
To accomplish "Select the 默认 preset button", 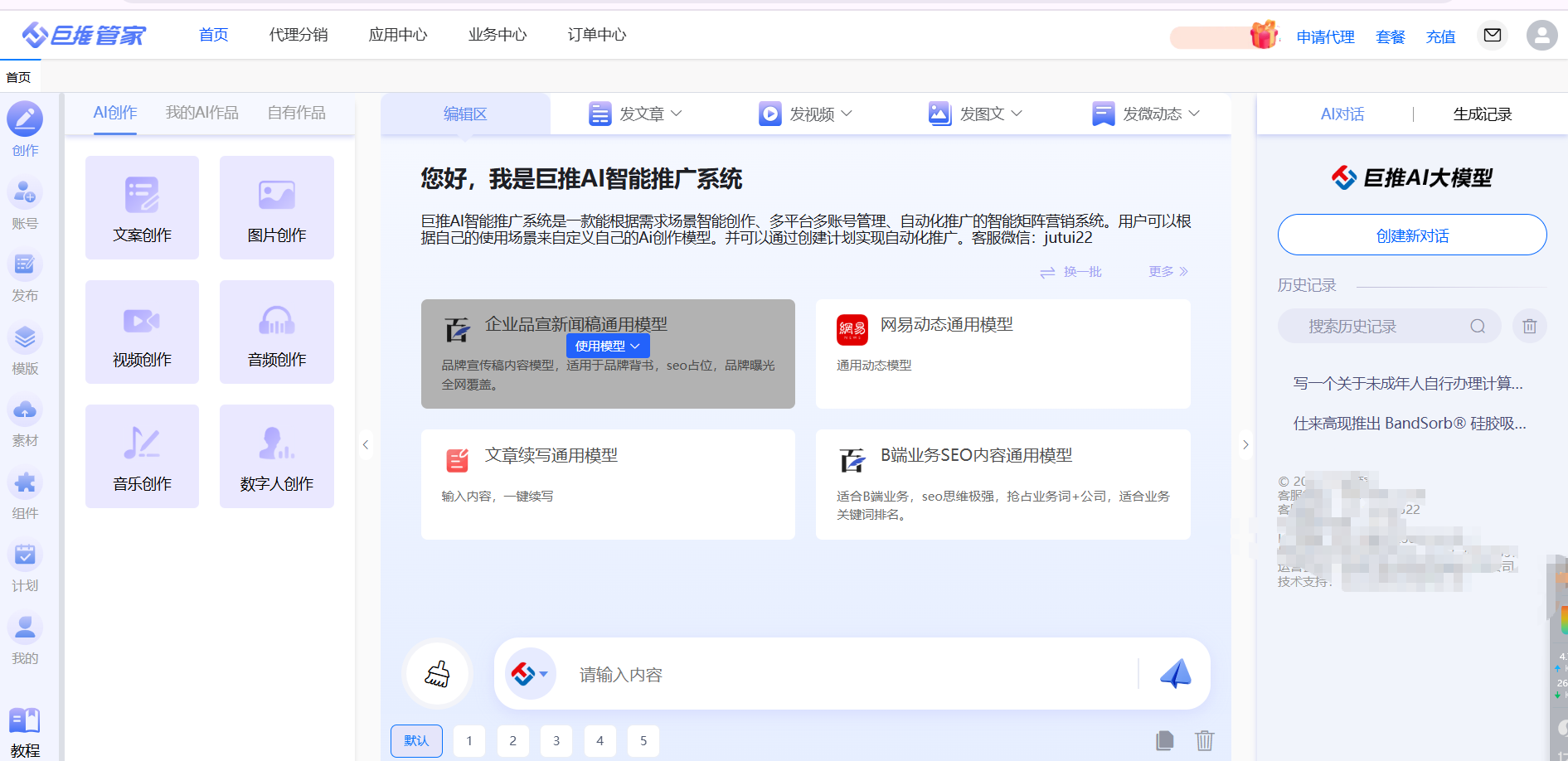I will (416, 740).
